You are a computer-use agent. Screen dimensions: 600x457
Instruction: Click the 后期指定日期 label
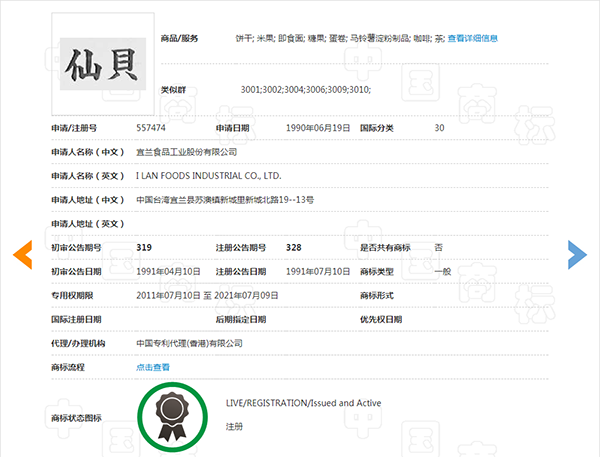coord(241,320)
